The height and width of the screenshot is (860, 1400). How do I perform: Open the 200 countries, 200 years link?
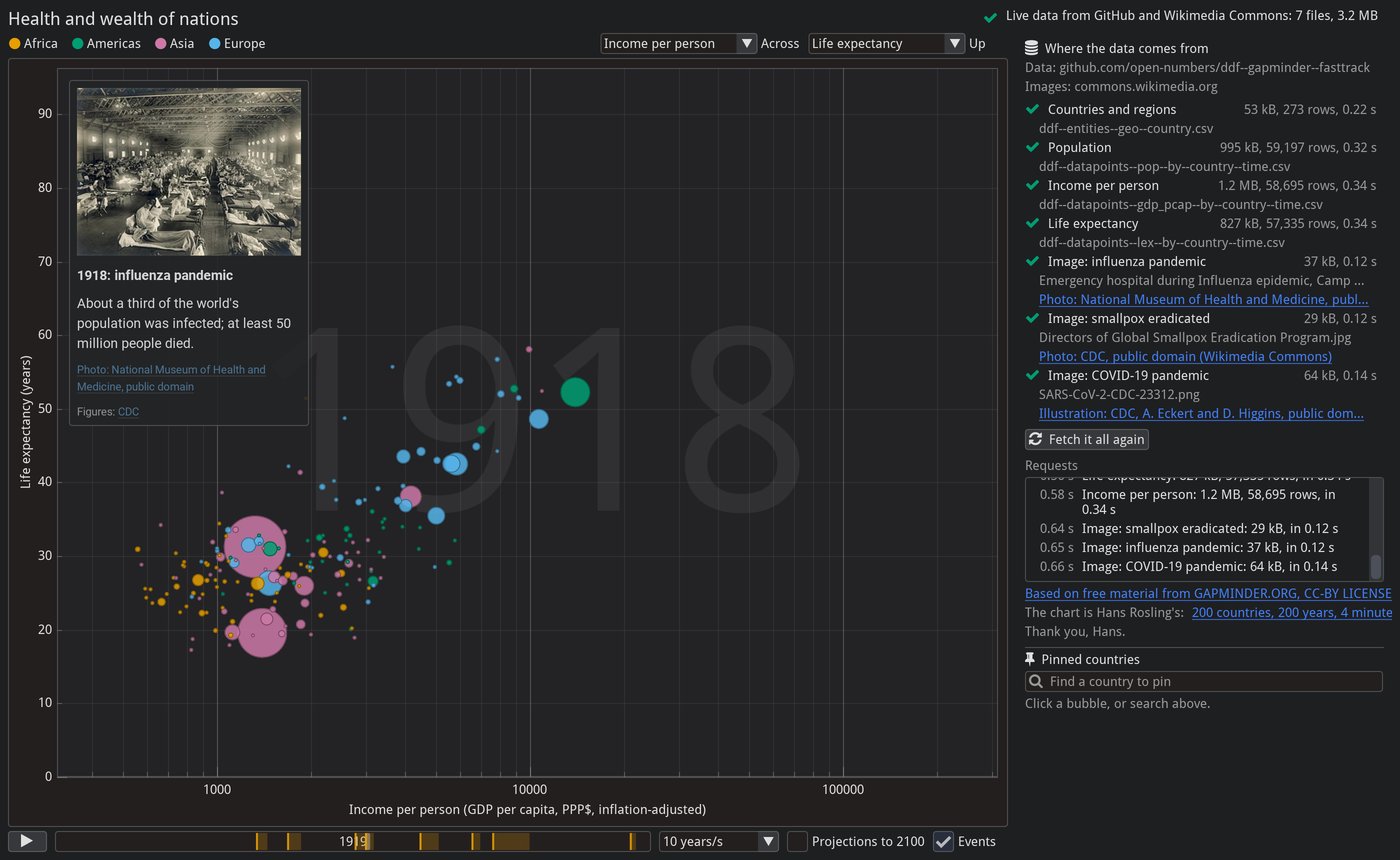(x=1292, y=612)
